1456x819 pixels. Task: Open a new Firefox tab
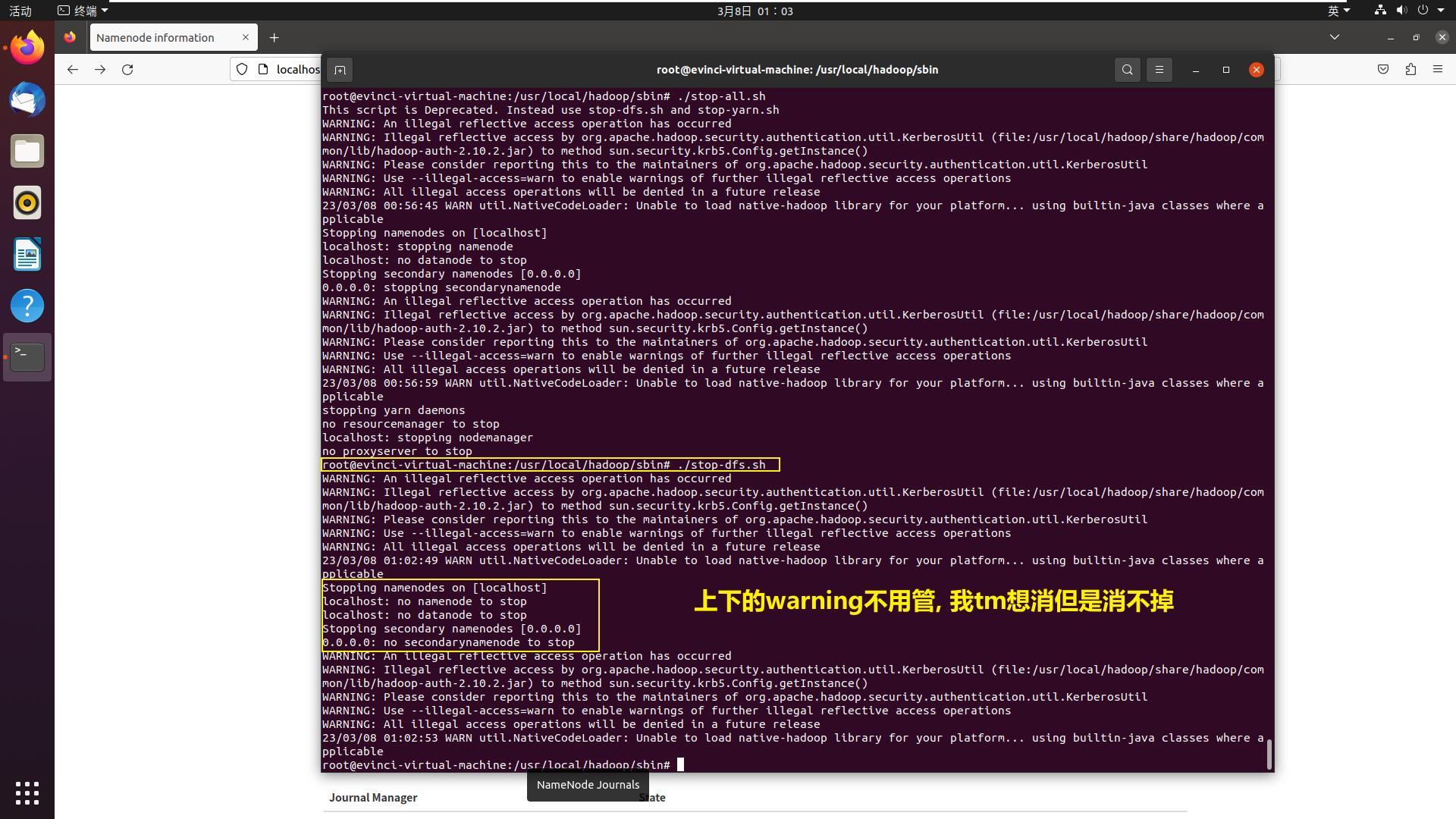(275, 37)
